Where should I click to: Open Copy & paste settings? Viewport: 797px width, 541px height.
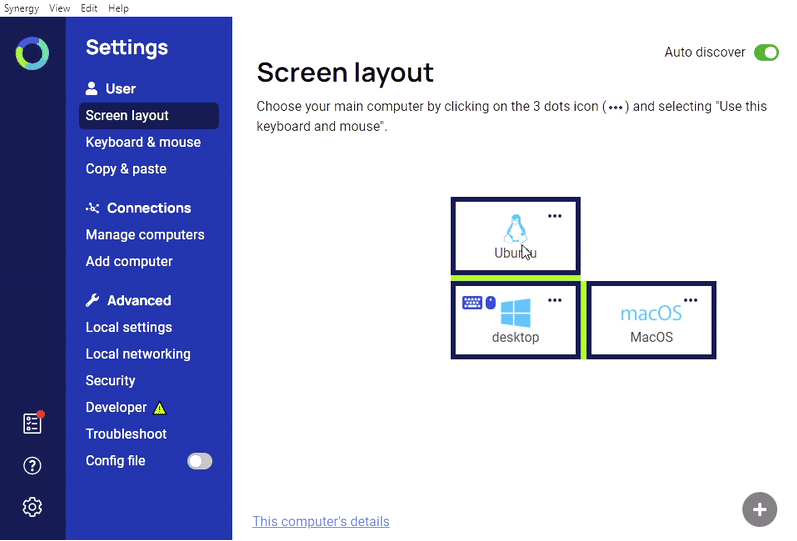126,169
